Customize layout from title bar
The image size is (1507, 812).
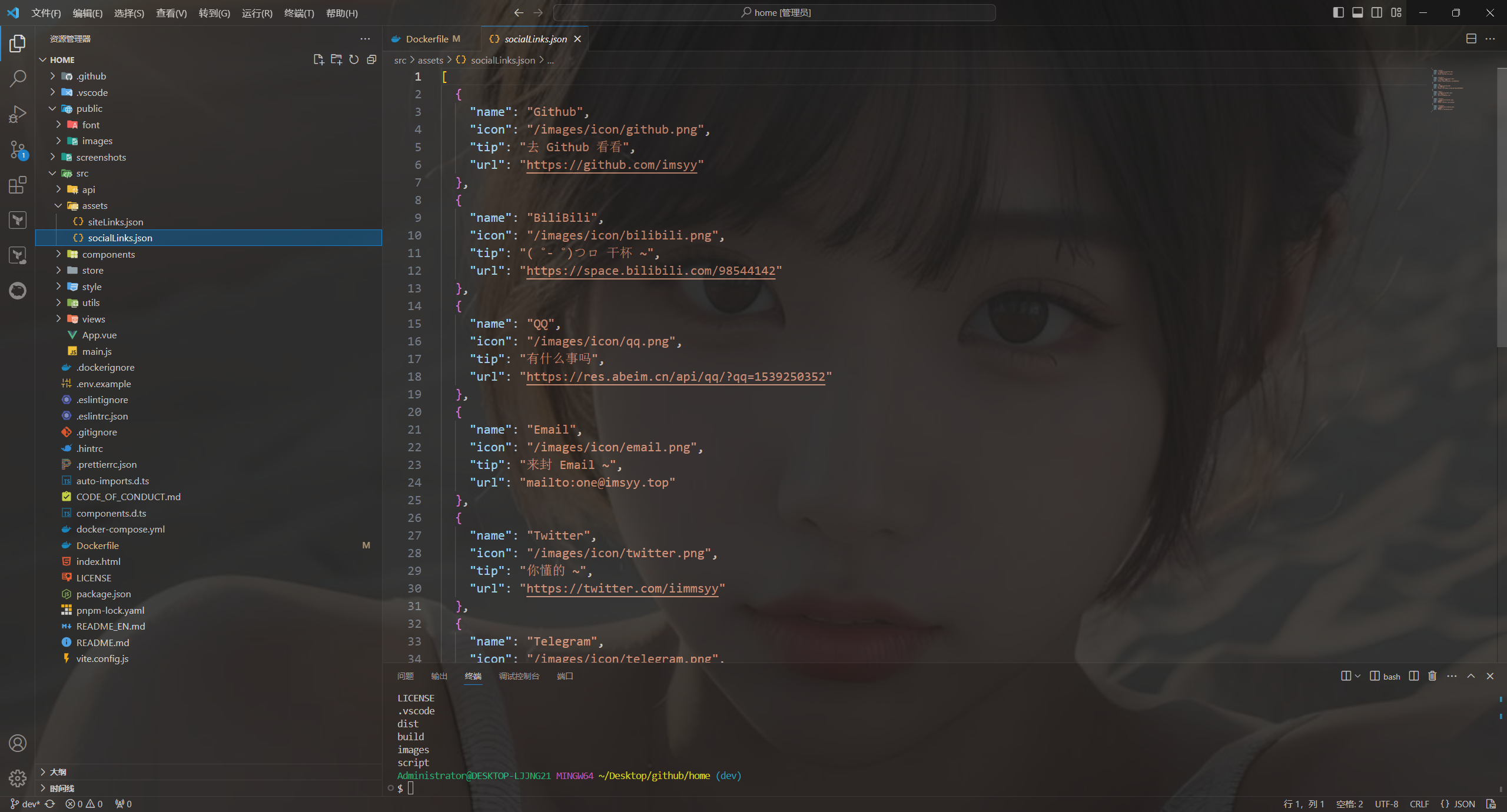[x=1396, y=12]
